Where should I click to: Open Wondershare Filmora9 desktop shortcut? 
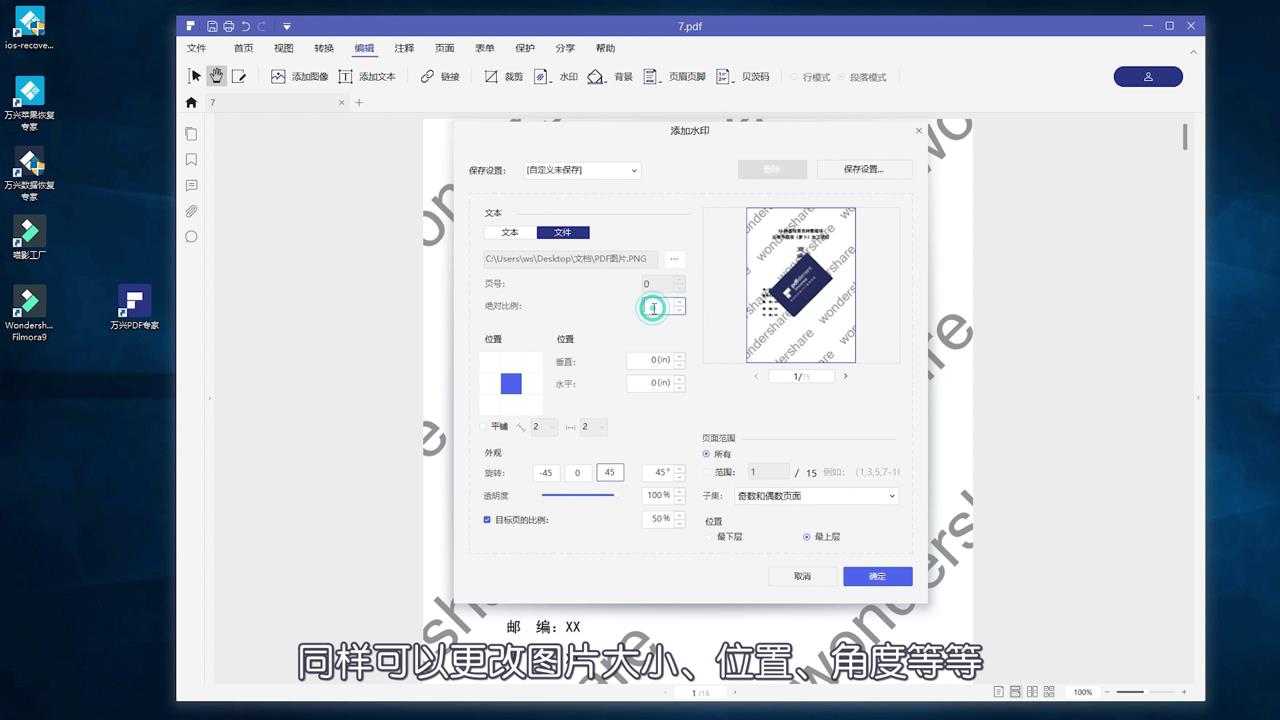coord(29,314)
